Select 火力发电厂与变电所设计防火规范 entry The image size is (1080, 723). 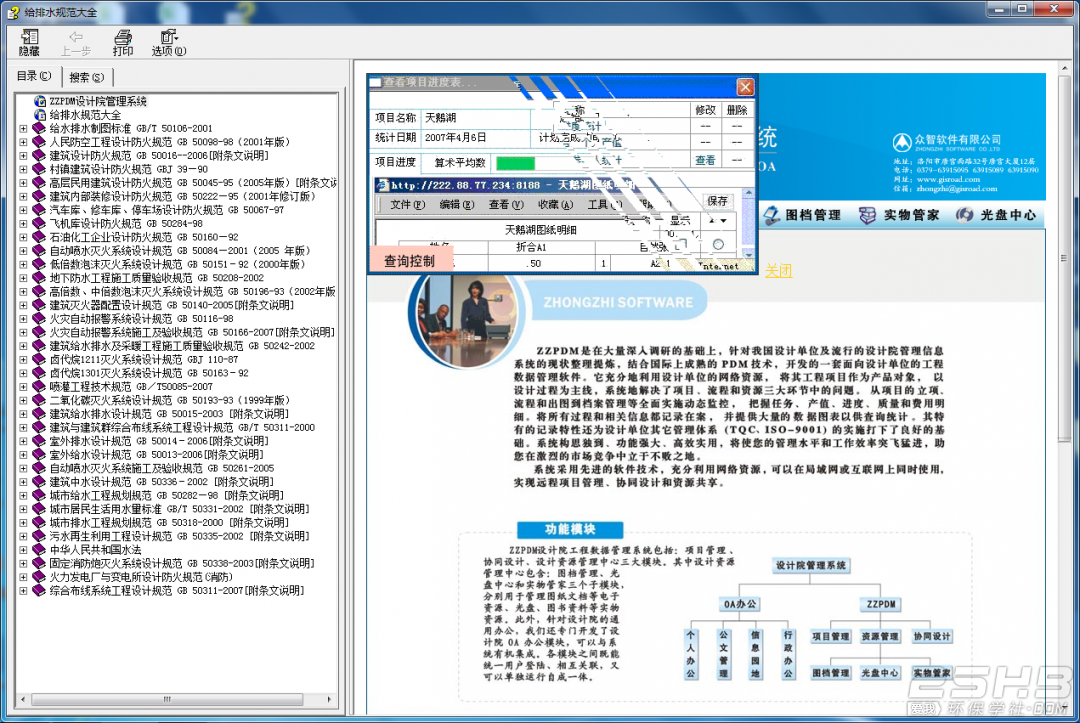[x=141, y=577]
